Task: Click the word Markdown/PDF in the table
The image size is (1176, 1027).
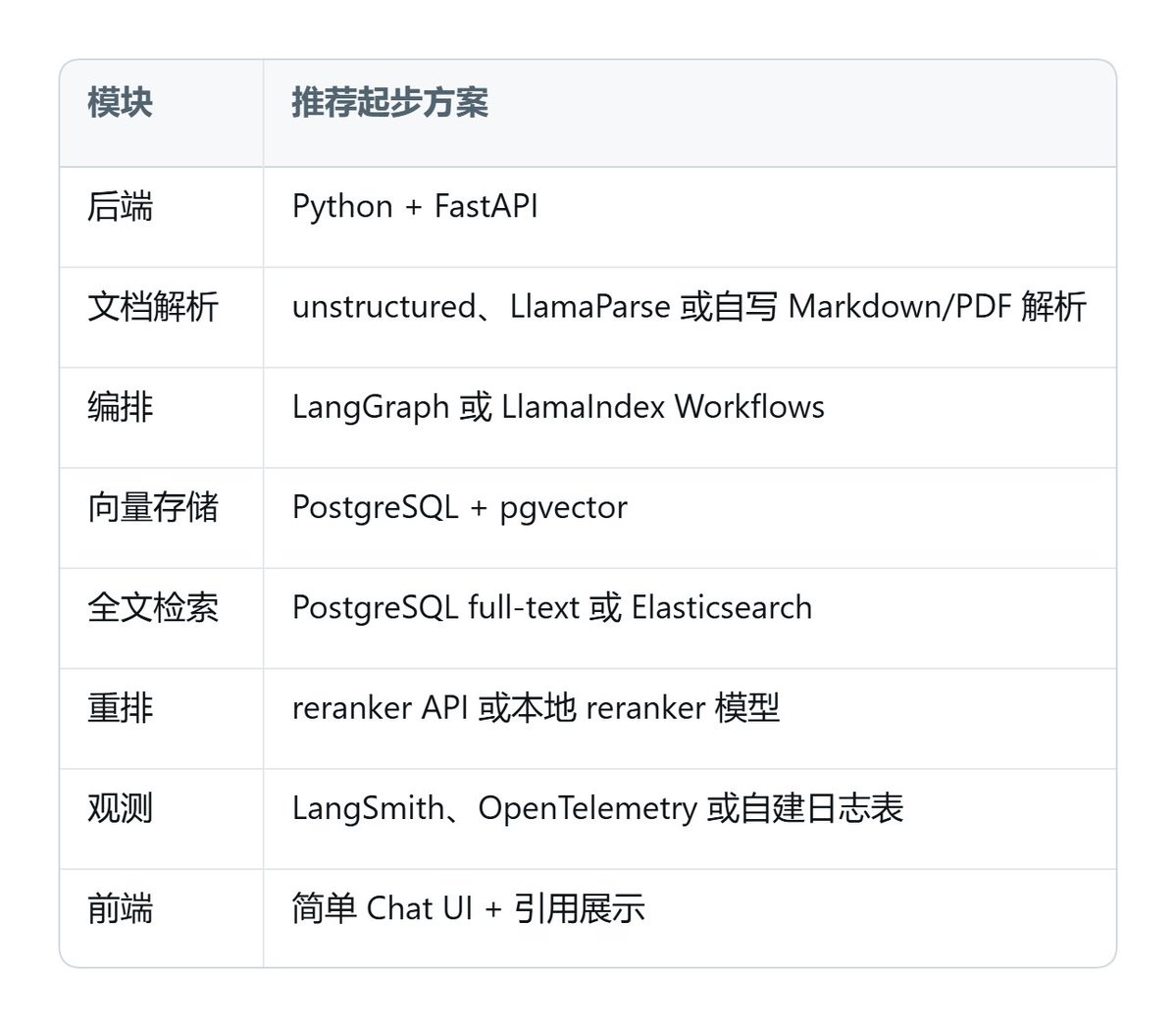Action: point(900,307)
